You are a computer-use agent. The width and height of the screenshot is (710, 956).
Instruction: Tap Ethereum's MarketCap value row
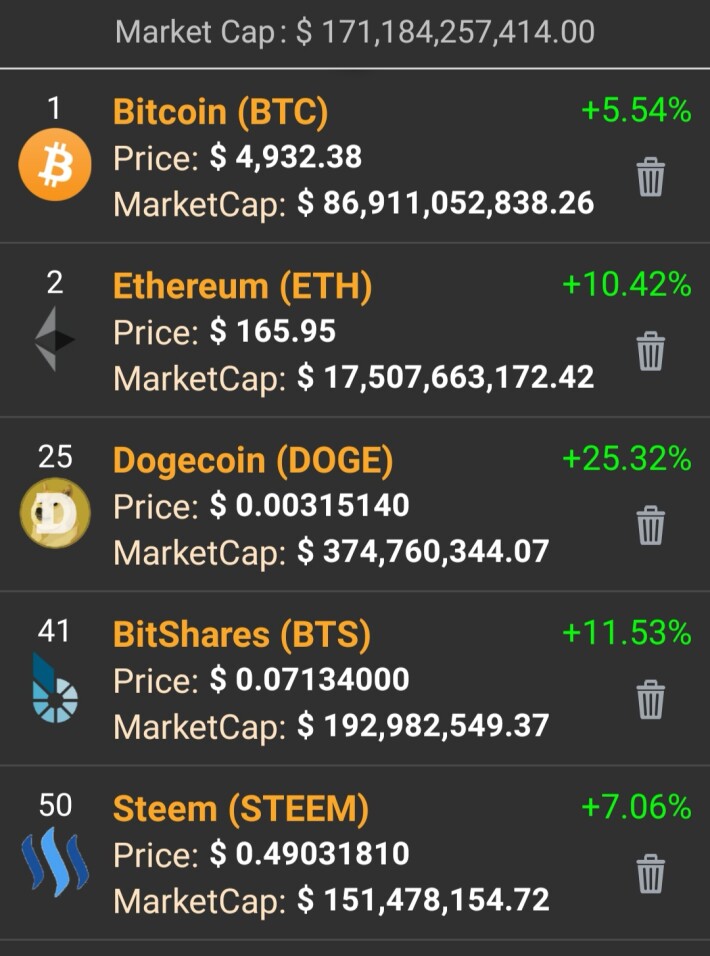coord(353,377)
